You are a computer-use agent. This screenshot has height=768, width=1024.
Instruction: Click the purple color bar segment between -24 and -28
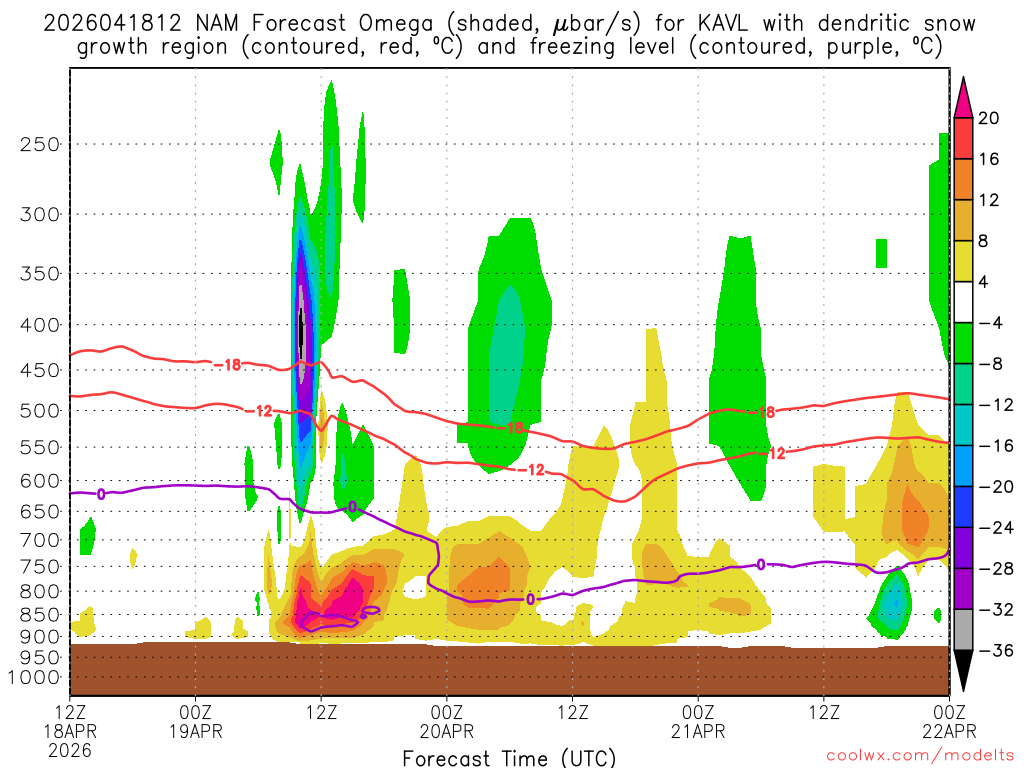pyautogui.click(x=963, y=548)
